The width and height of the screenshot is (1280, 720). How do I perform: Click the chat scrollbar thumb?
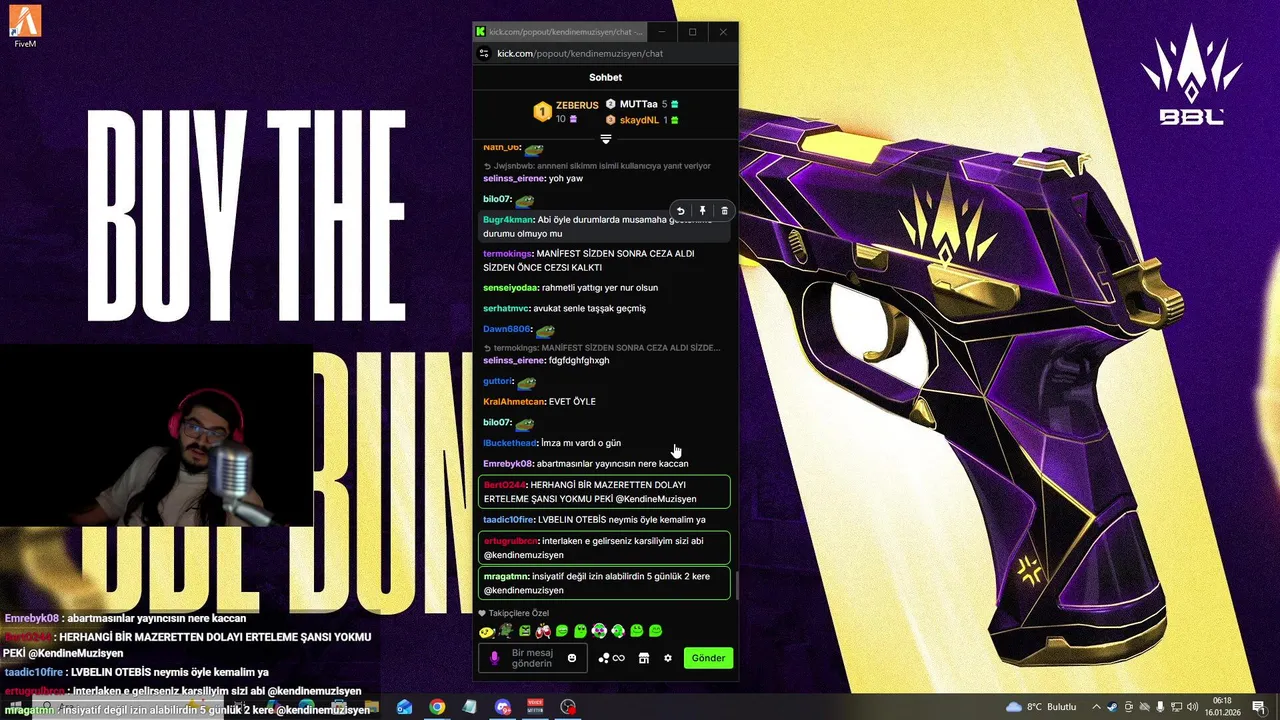(x=736, y=587)
